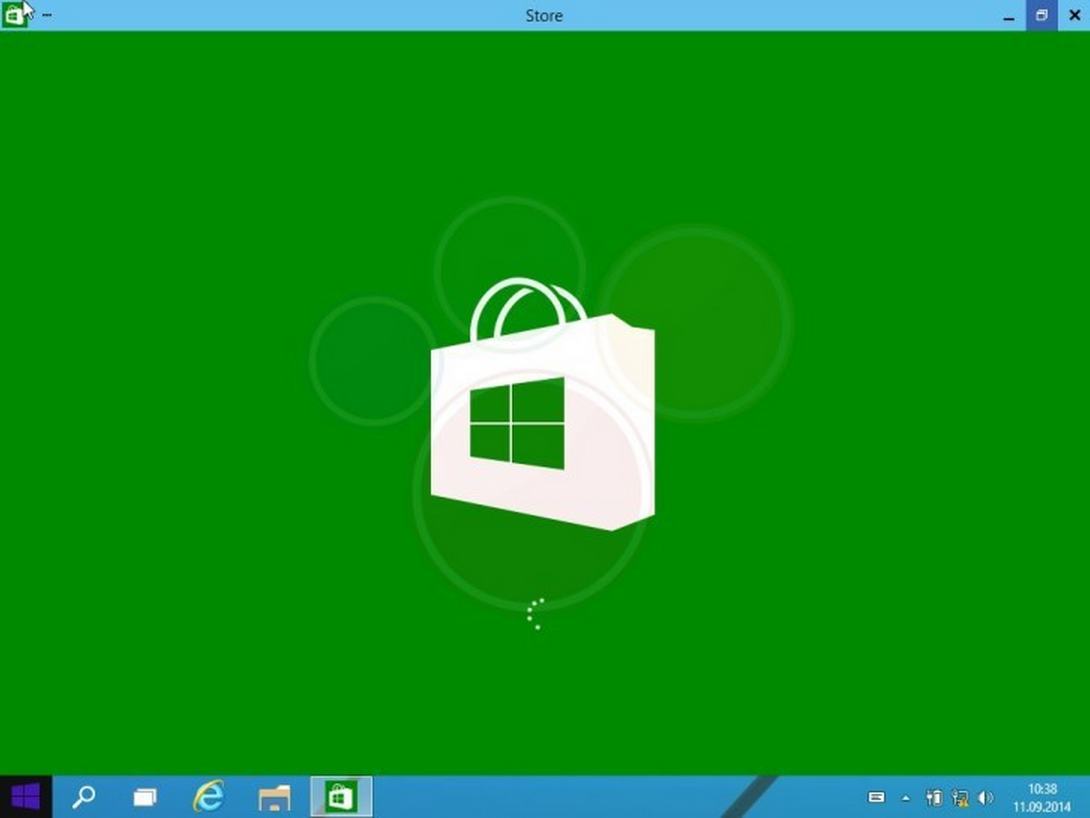
Task: Restore down the Store window
Action: [x=1041, y=15]
